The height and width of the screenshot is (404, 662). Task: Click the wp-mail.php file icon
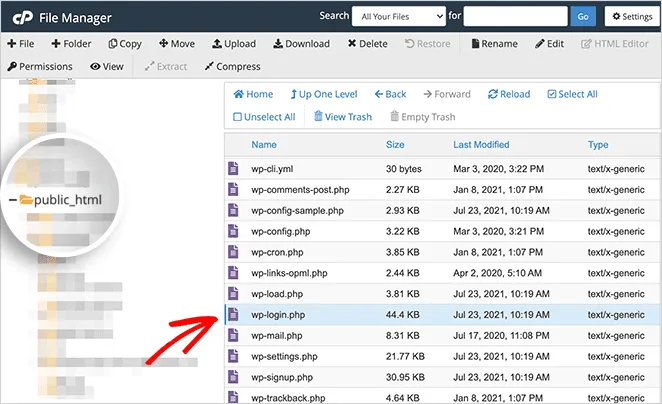(233, 336)
